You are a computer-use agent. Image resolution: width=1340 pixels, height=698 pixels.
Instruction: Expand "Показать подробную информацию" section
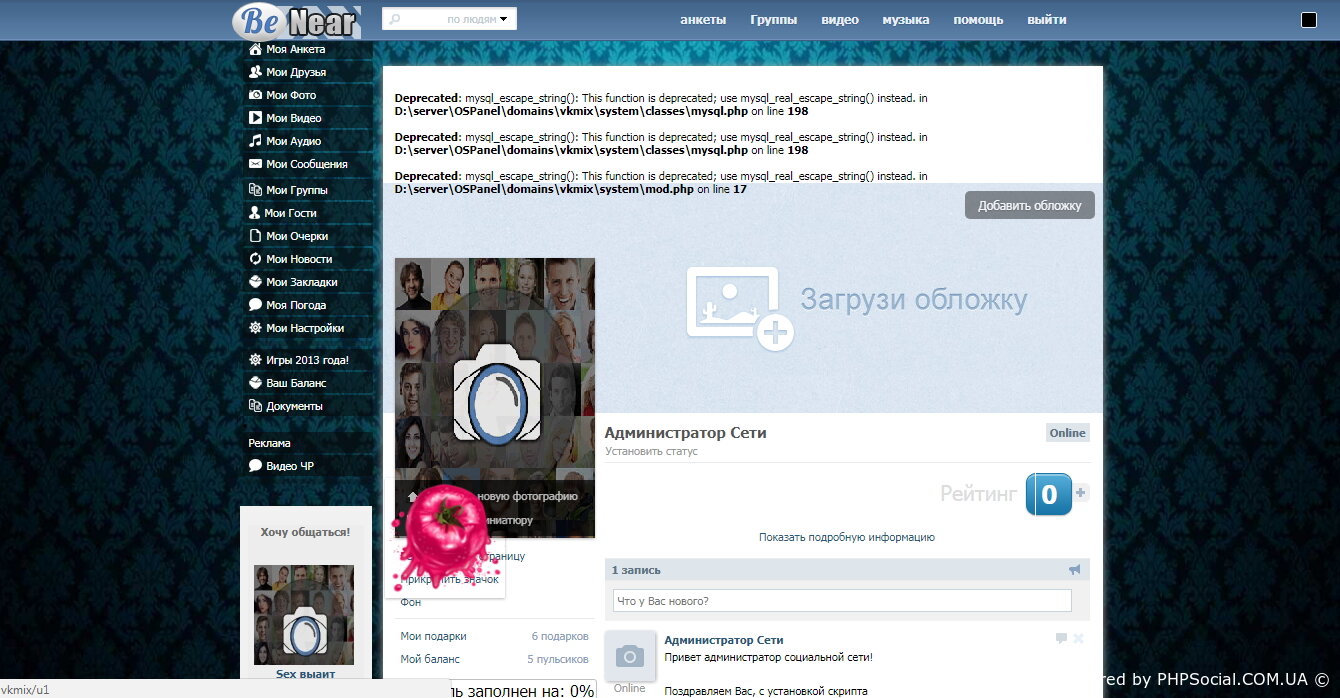coord(846,537)
